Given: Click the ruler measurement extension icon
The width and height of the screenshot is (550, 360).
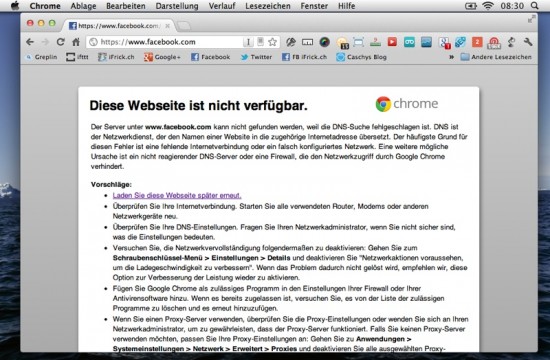Looking at the screenshot, I should [307, 42].
